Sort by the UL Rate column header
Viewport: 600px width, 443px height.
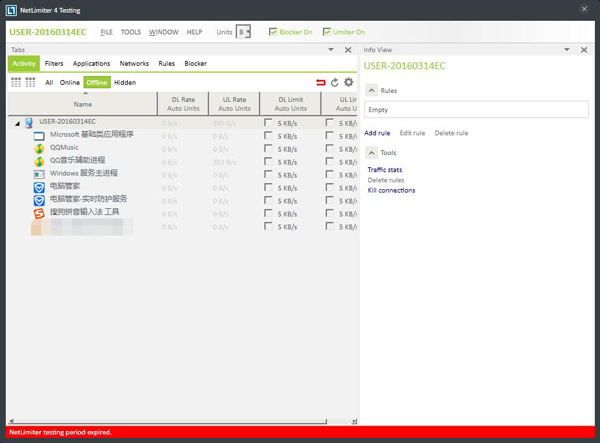pos(234,104)
